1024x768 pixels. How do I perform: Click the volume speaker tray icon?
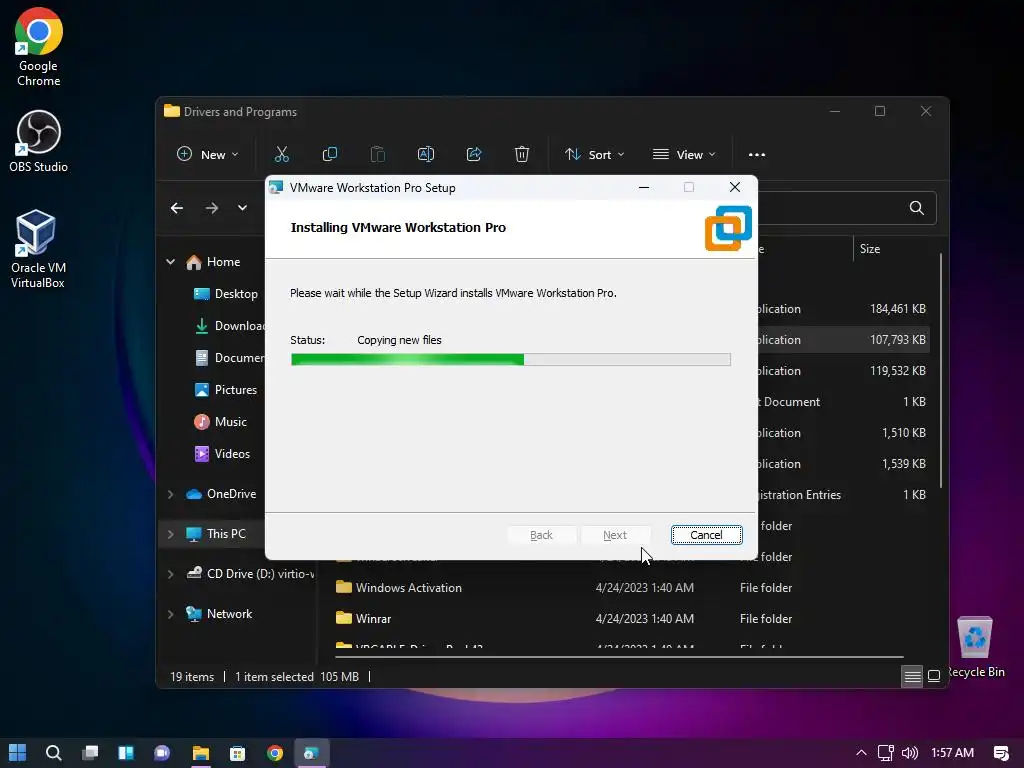[910, 753]
